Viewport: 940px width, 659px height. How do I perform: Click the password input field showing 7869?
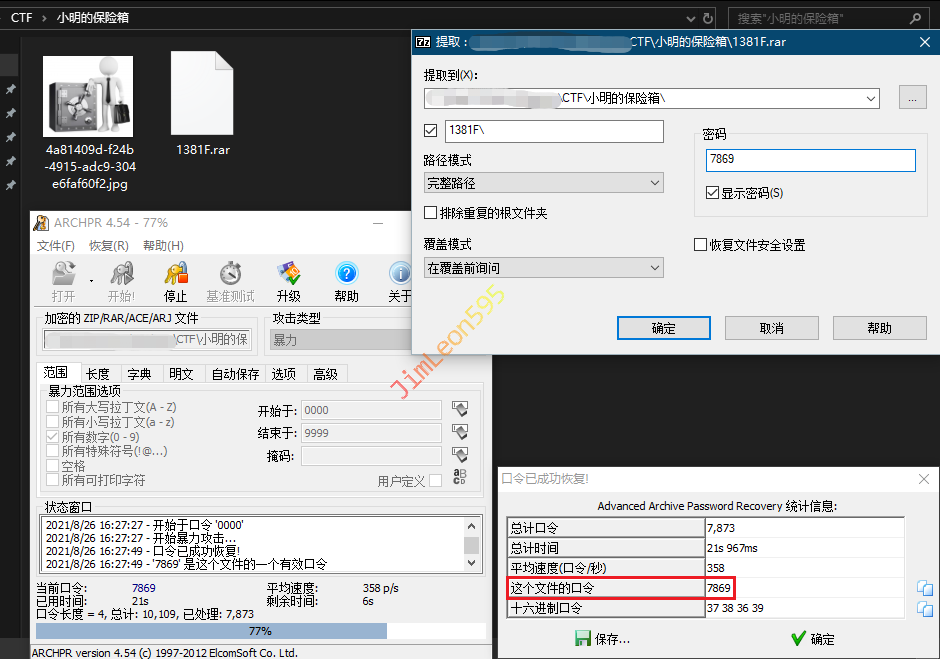810,160
